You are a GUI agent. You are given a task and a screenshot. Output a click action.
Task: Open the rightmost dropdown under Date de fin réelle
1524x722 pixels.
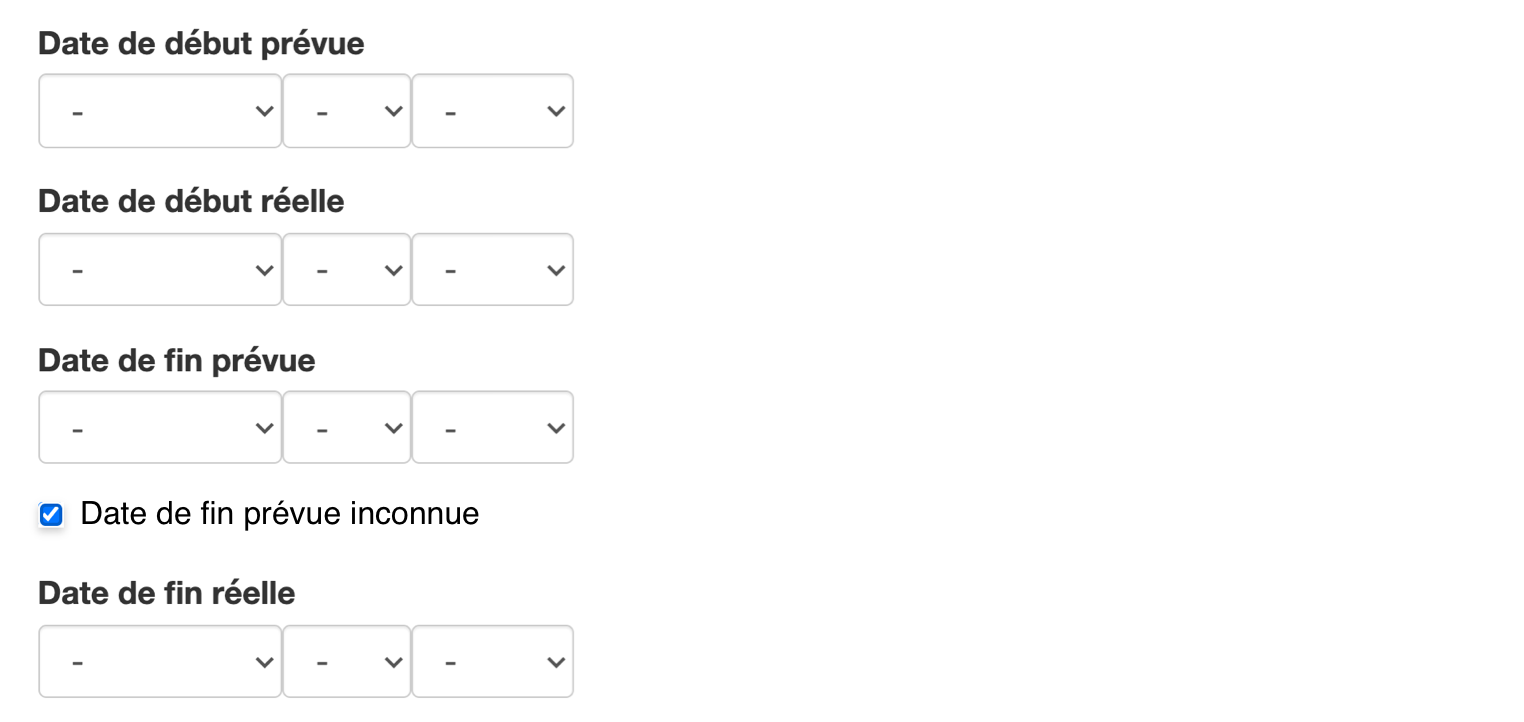(492, 662)
